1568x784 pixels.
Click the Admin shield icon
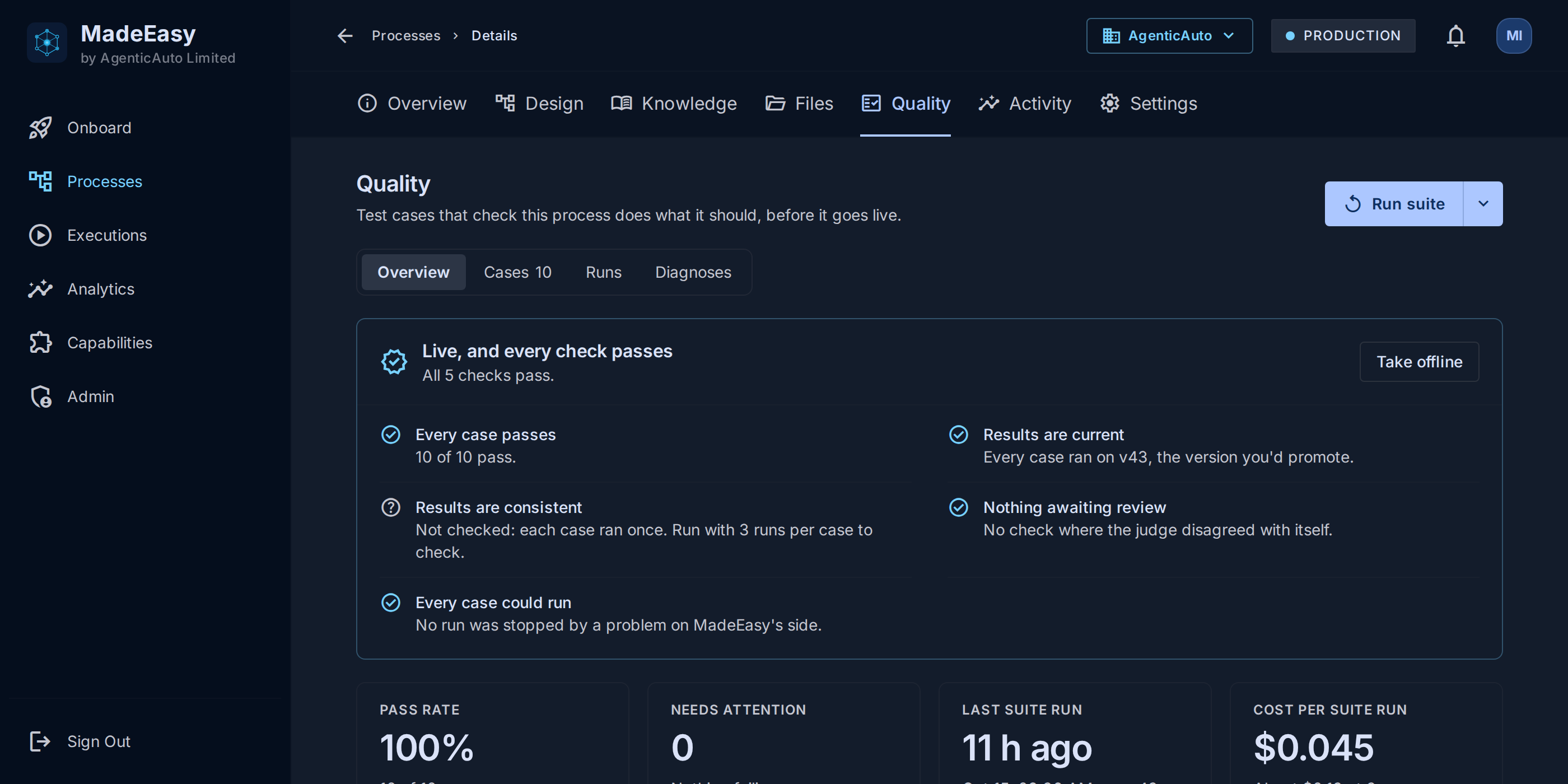pos(40,396)
